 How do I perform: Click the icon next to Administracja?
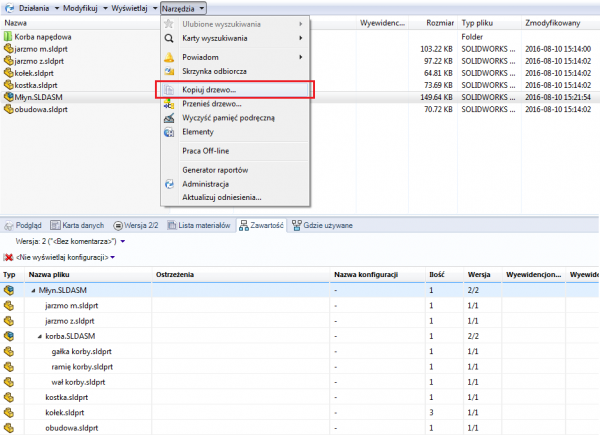[x=169, y=184]
